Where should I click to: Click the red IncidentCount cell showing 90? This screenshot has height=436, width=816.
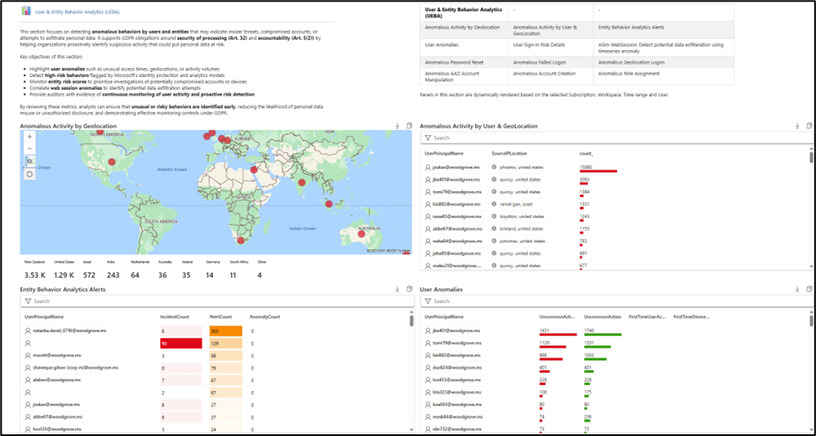[181, 343]
